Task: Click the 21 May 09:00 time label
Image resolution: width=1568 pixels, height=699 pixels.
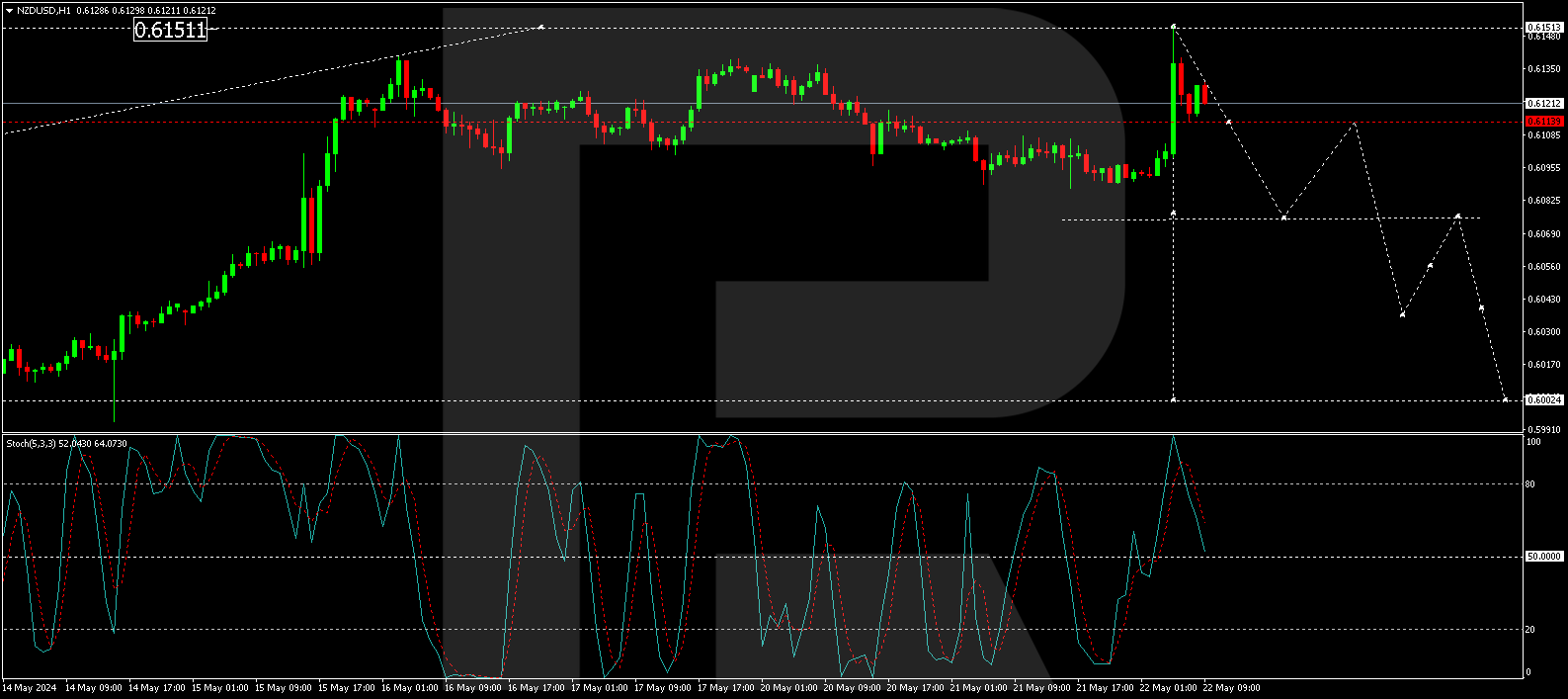Action: [x=1041, y=687]
